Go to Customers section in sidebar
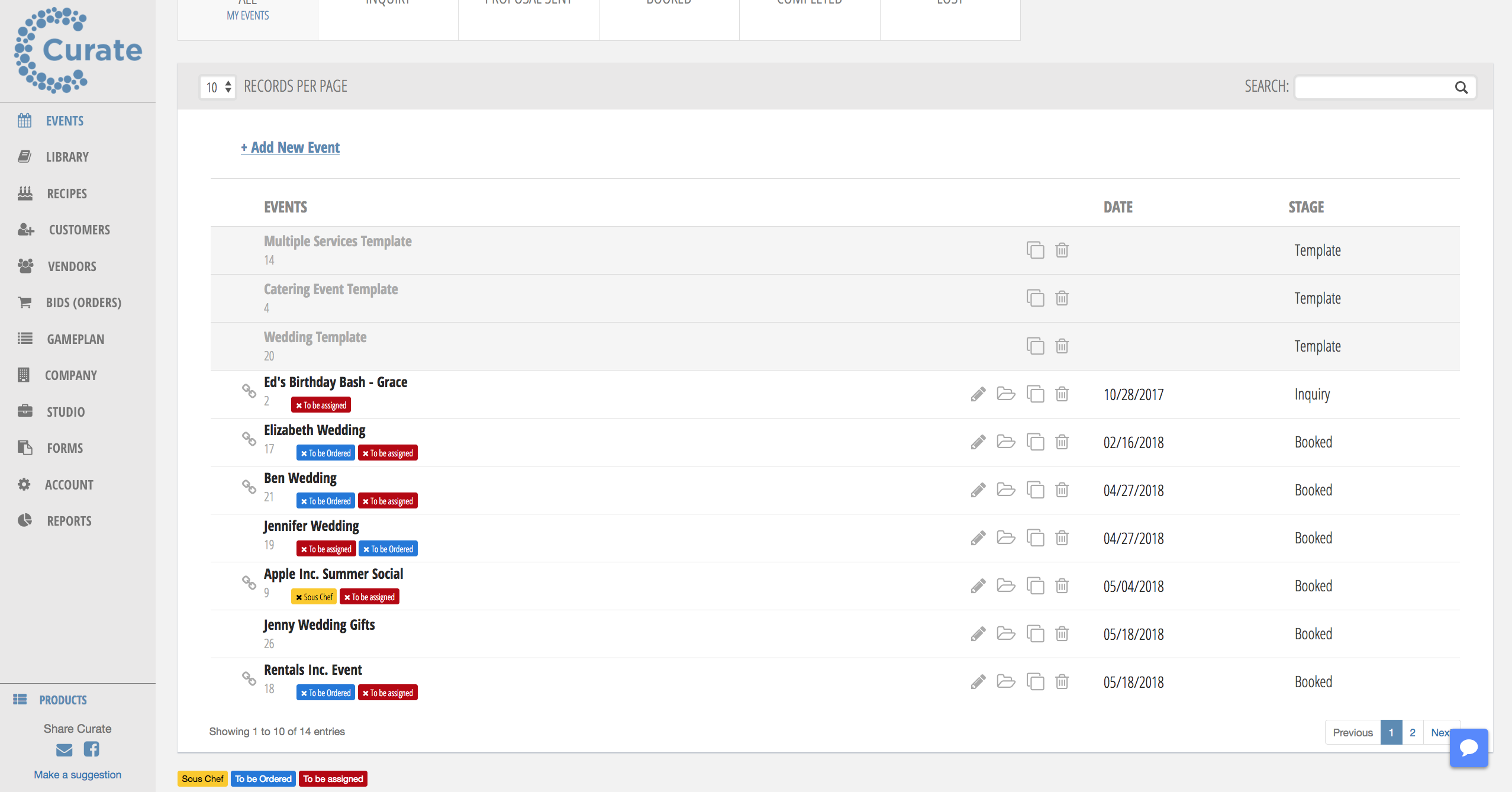Image resolution: width=1512 pixels, height=792 pixels. (x=79, y=230)
